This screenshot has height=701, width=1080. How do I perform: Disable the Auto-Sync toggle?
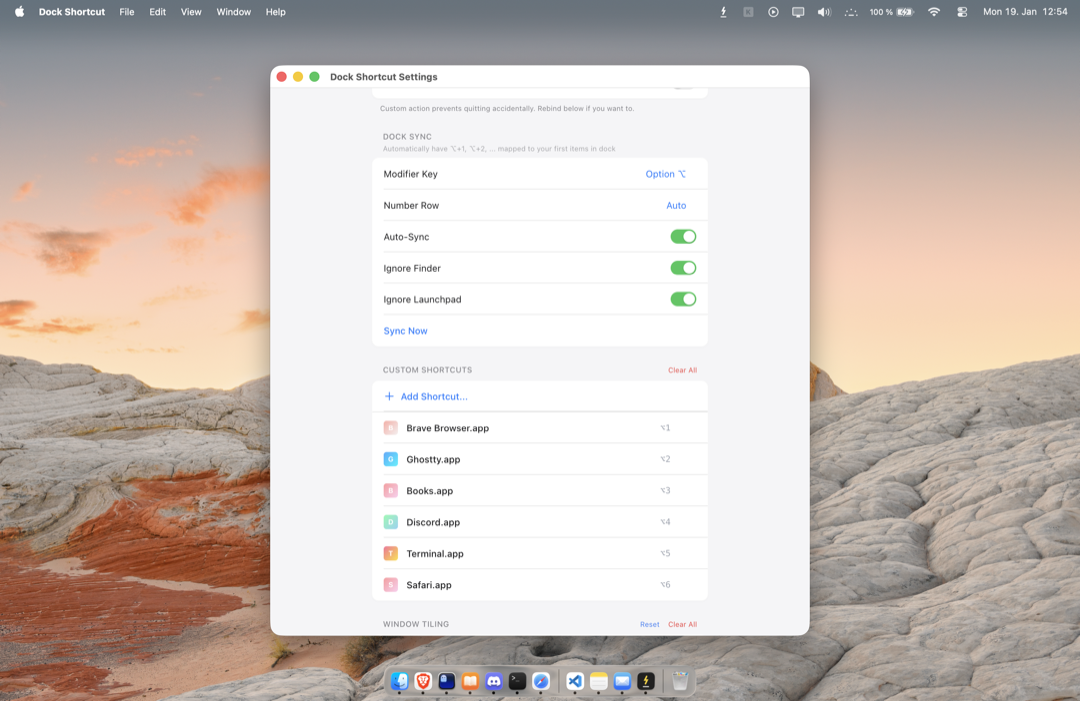[x=683, y=236]
